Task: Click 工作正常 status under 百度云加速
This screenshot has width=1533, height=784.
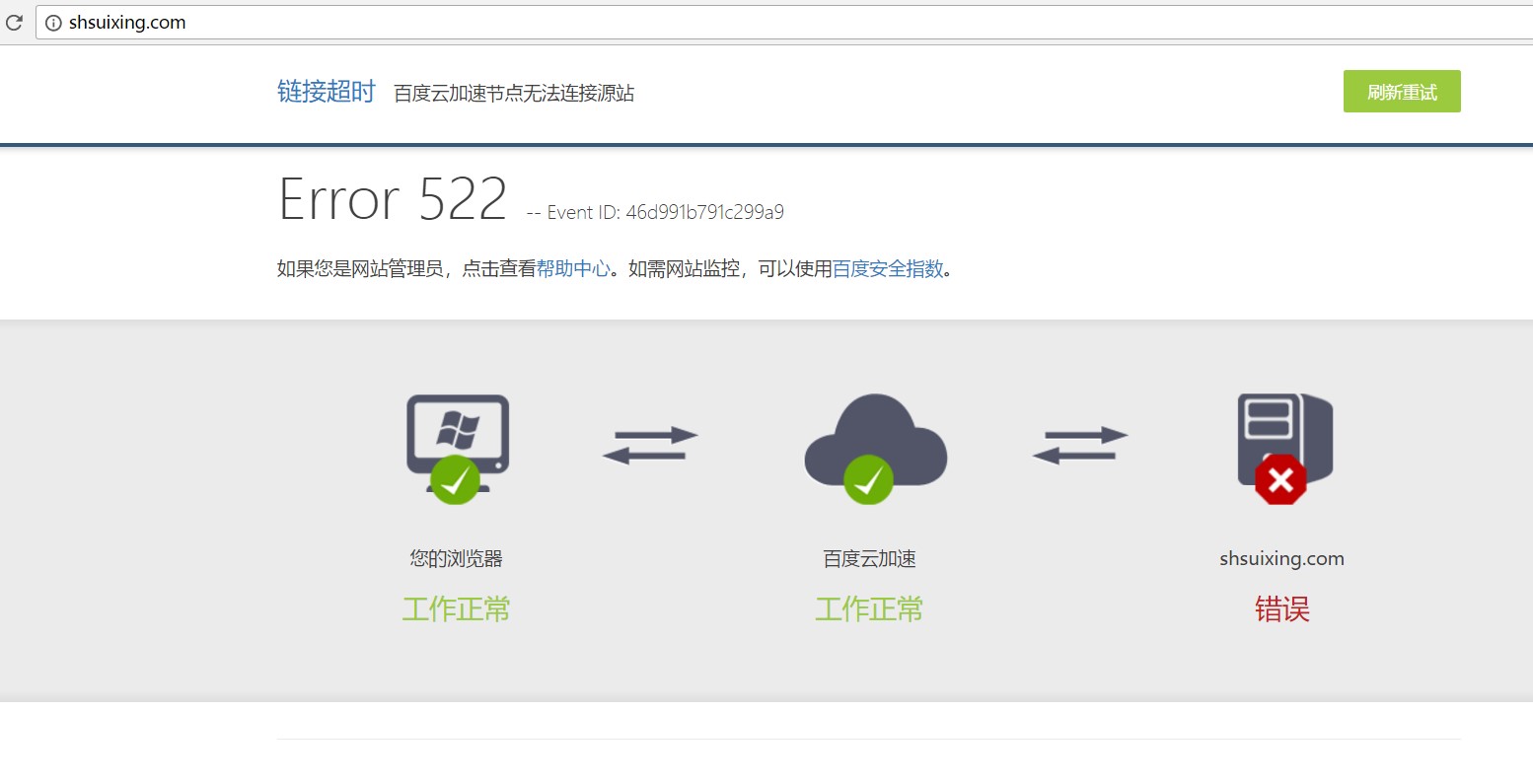Action: pos(869,609)
